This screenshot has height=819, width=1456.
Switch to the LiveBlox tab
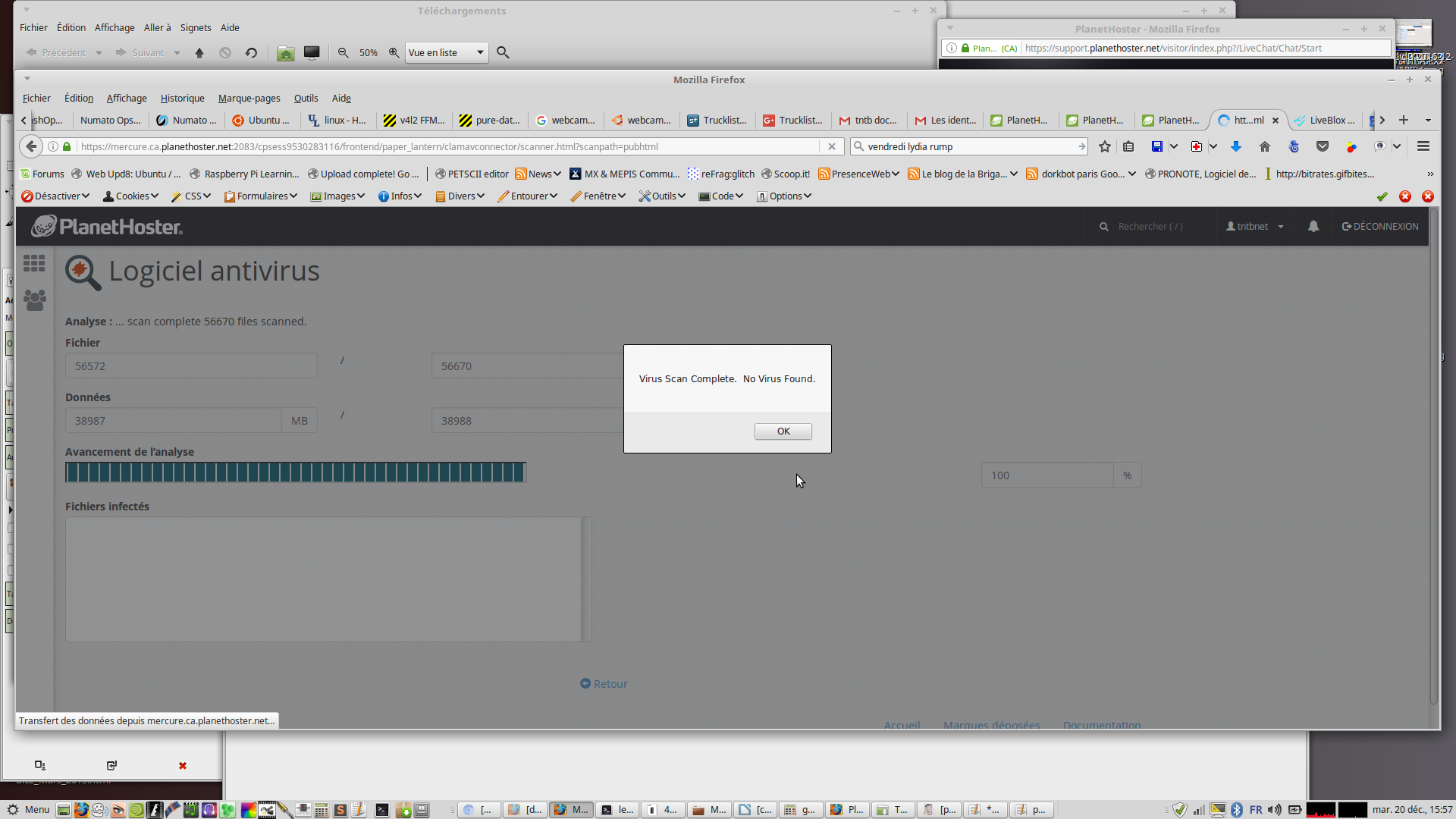tap(1326, 120)
